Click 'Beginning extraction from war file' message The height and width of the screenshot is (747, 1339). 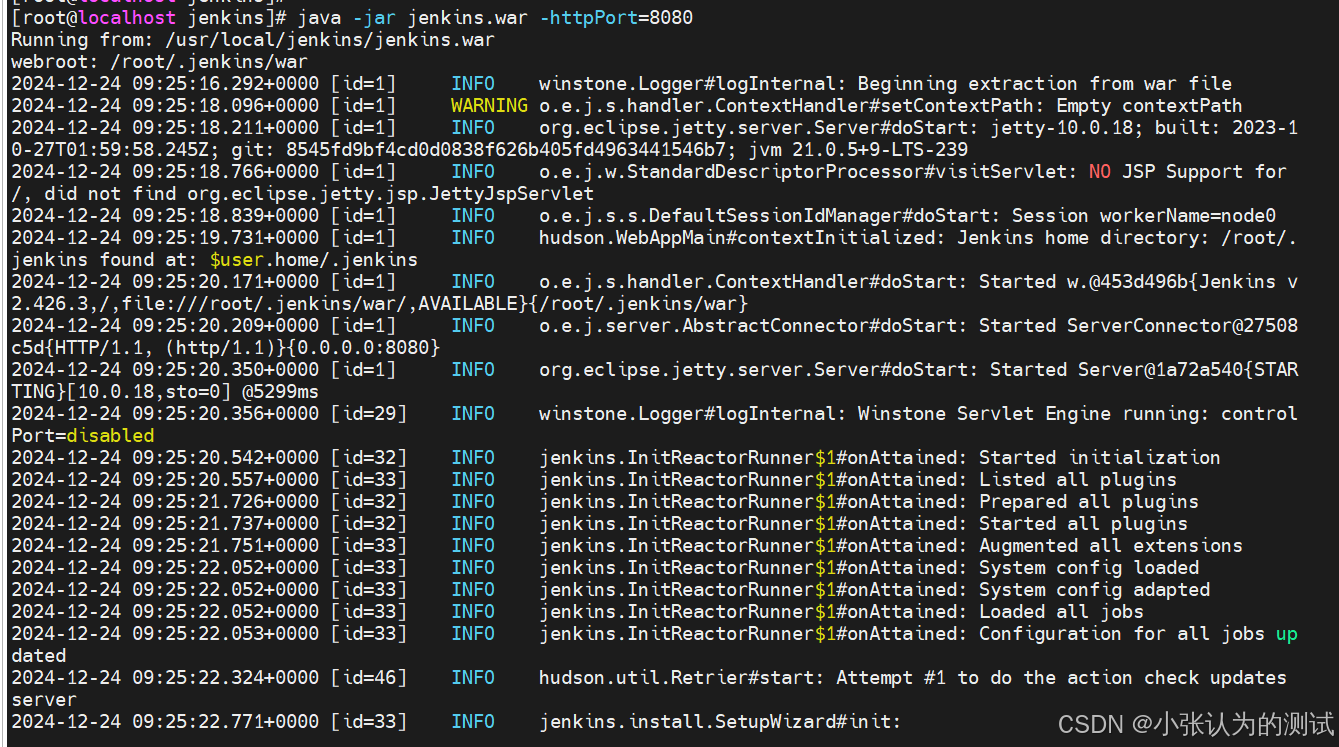coord(1044,84)
